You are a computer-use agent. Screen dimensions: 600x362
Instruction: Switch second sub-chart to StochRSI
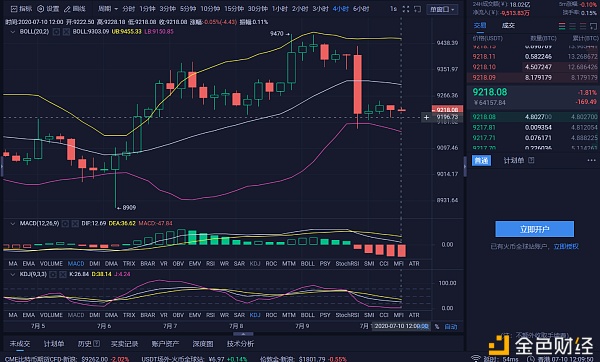(347, 315)
